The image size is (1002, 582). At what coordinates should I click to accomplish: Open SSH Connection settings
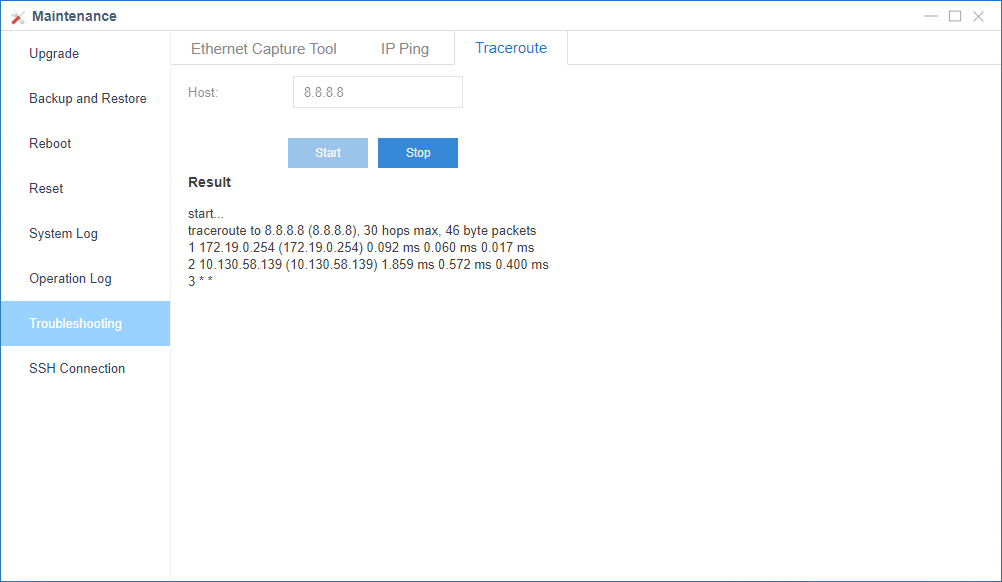(77, 369)
